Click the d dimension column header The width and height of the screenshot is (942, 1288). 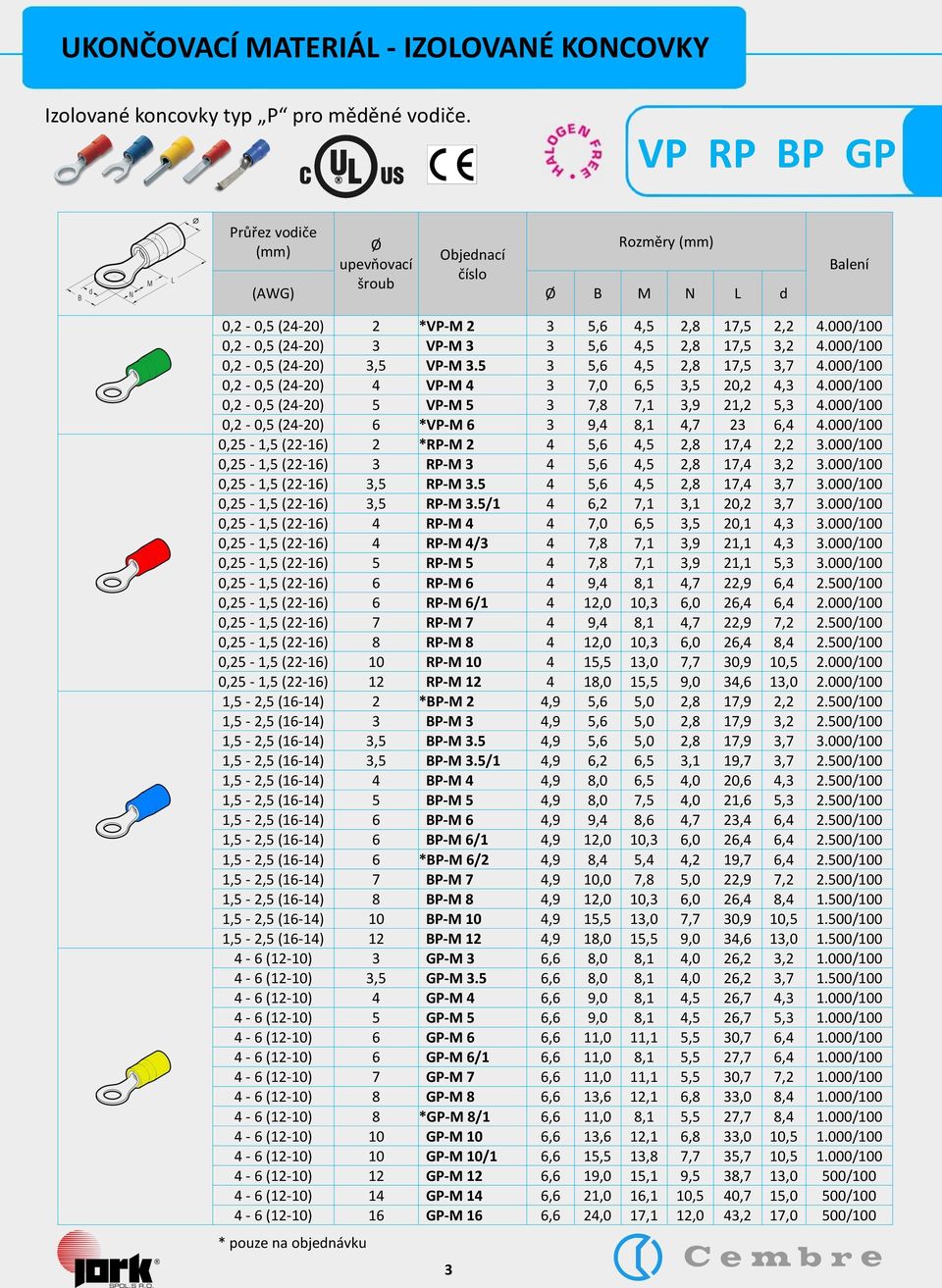point(783,293)
